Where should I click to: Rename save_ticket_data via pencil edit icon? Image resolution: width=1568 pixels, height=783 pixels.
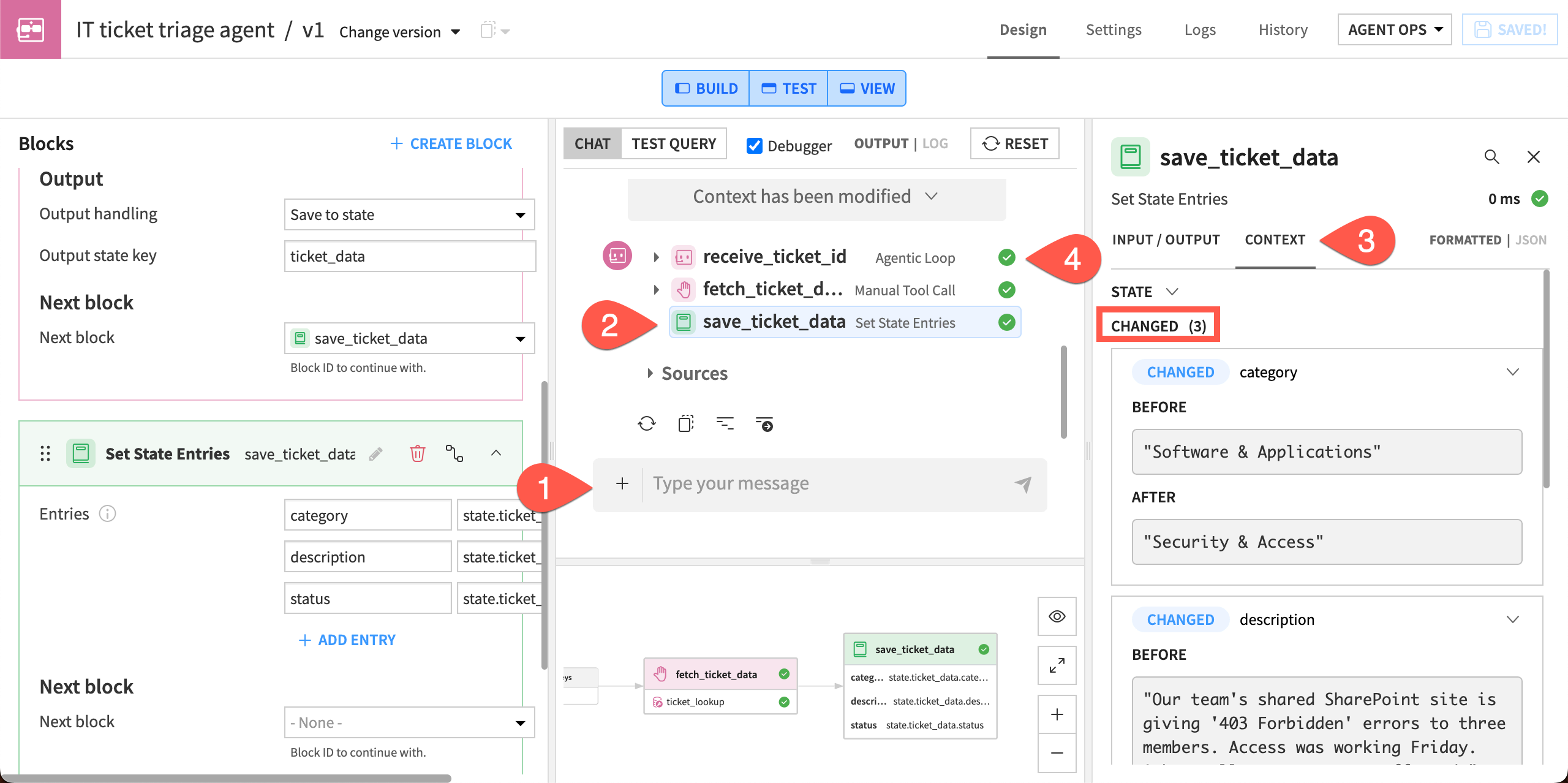coord(375,454)
